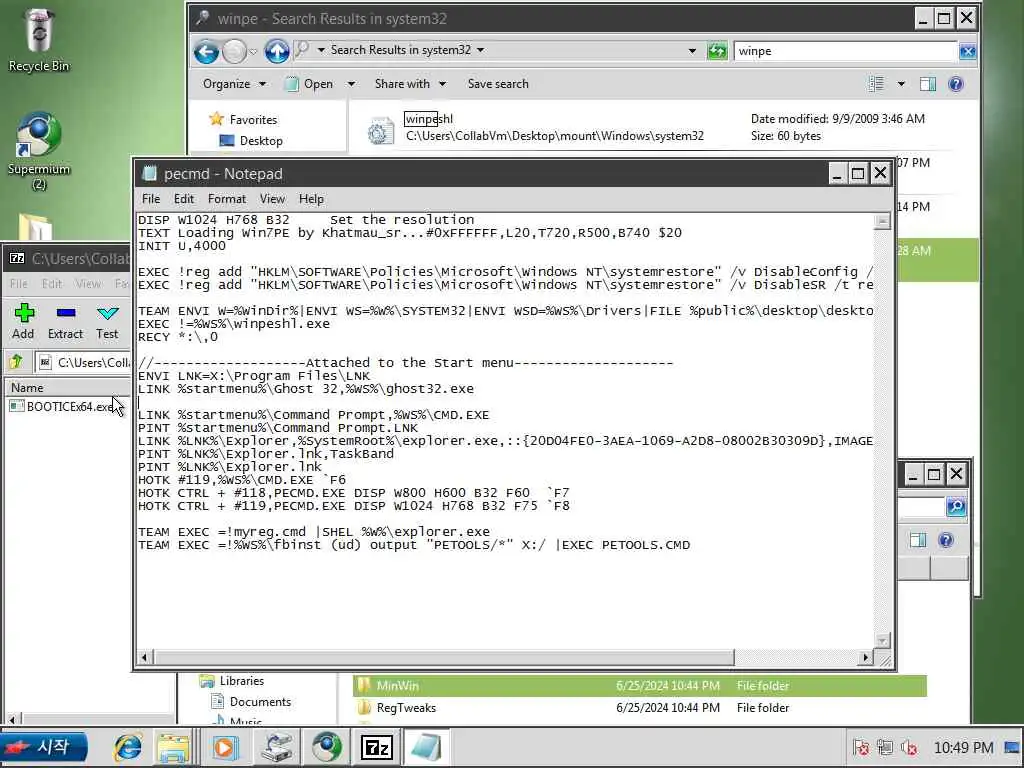Expand Open button dropdown arrow

(351, 84)
